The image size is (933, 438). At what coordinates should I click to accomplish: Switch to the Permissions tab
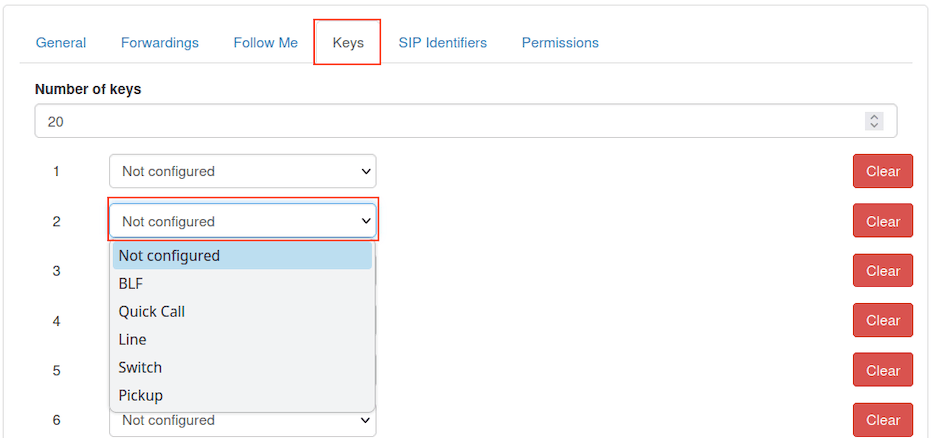[560, 43]
